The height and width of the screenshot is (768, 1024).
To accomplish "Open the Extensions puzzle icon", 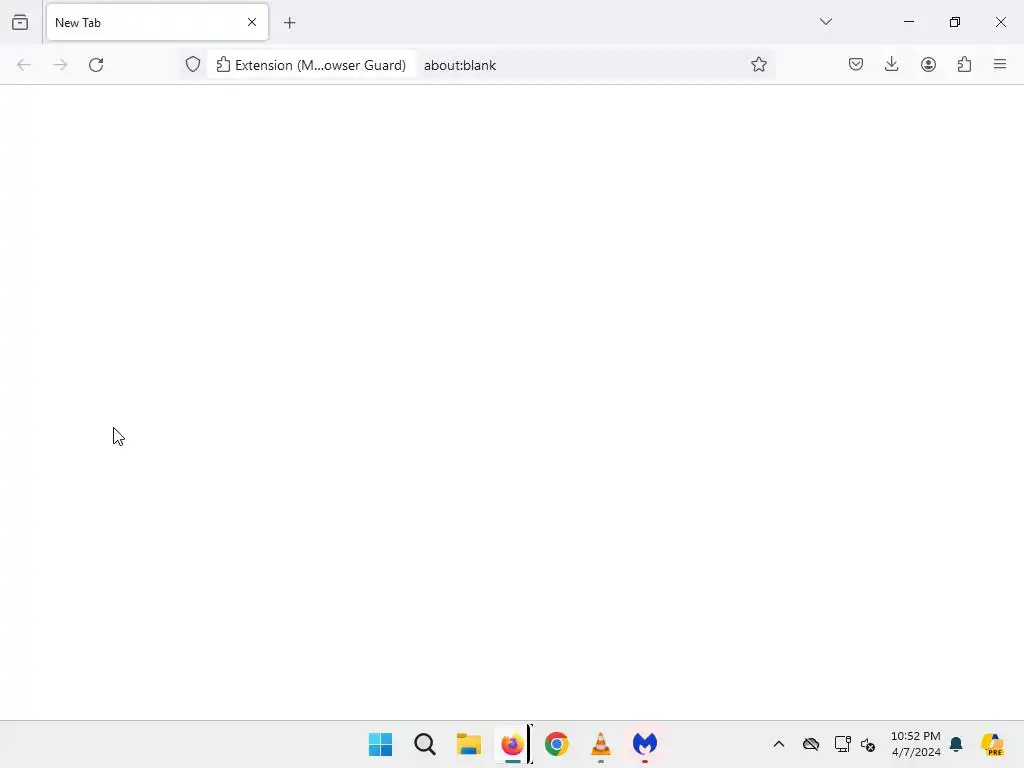I will (965, 65).
